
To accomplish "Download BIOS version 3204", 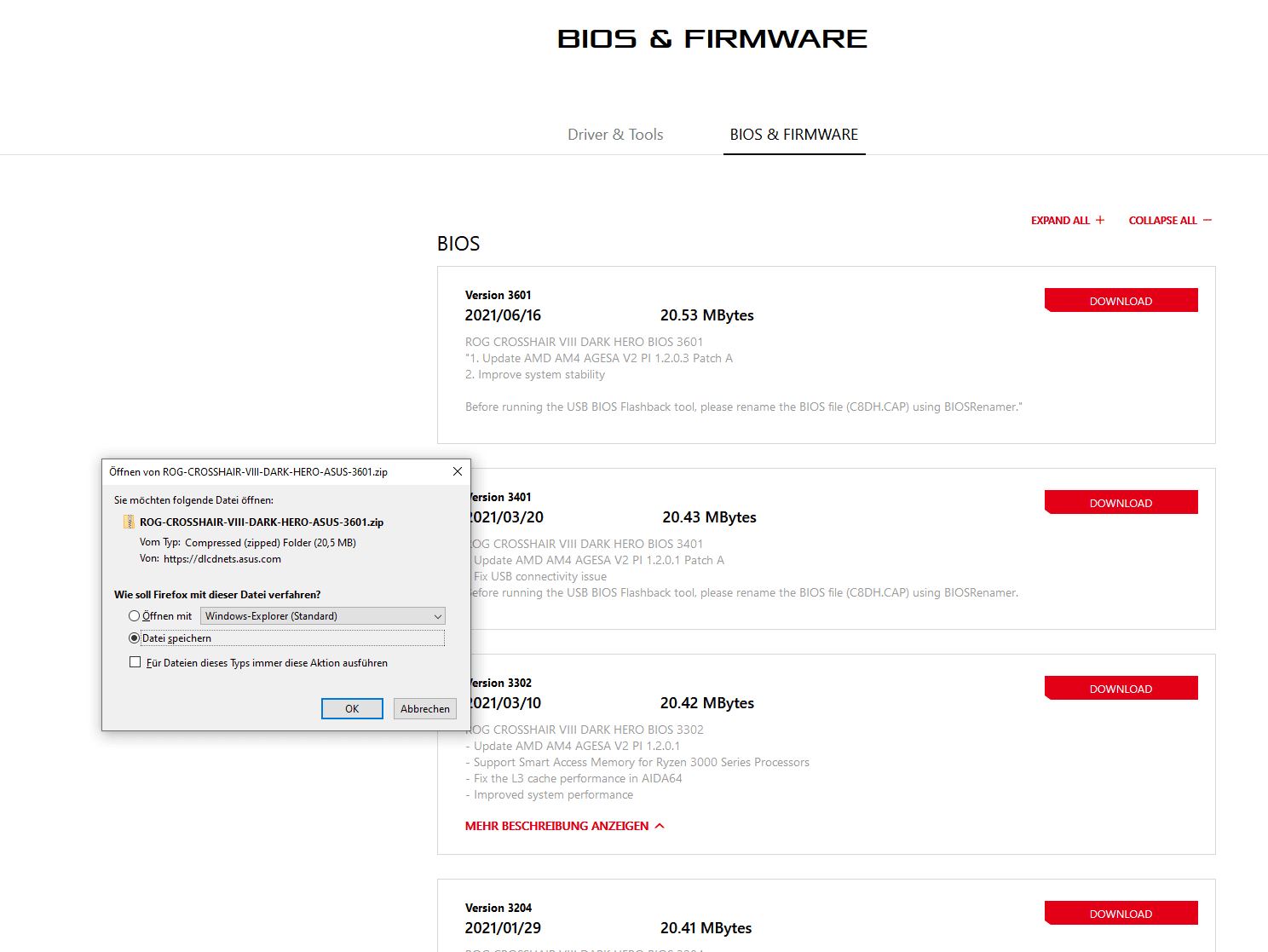I will coord(1121,914).
